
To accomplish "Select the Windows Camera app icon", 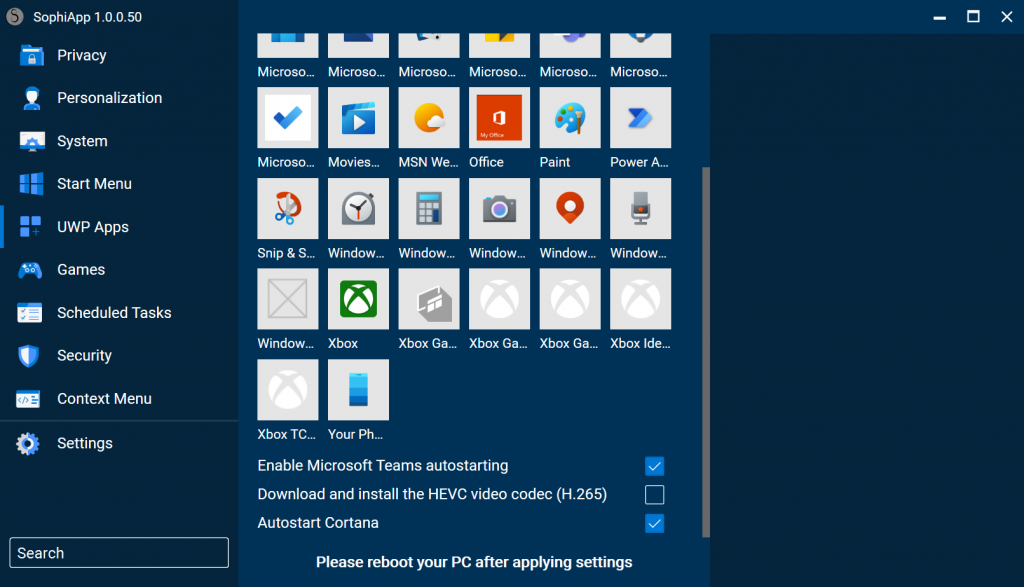I will 498,208.
